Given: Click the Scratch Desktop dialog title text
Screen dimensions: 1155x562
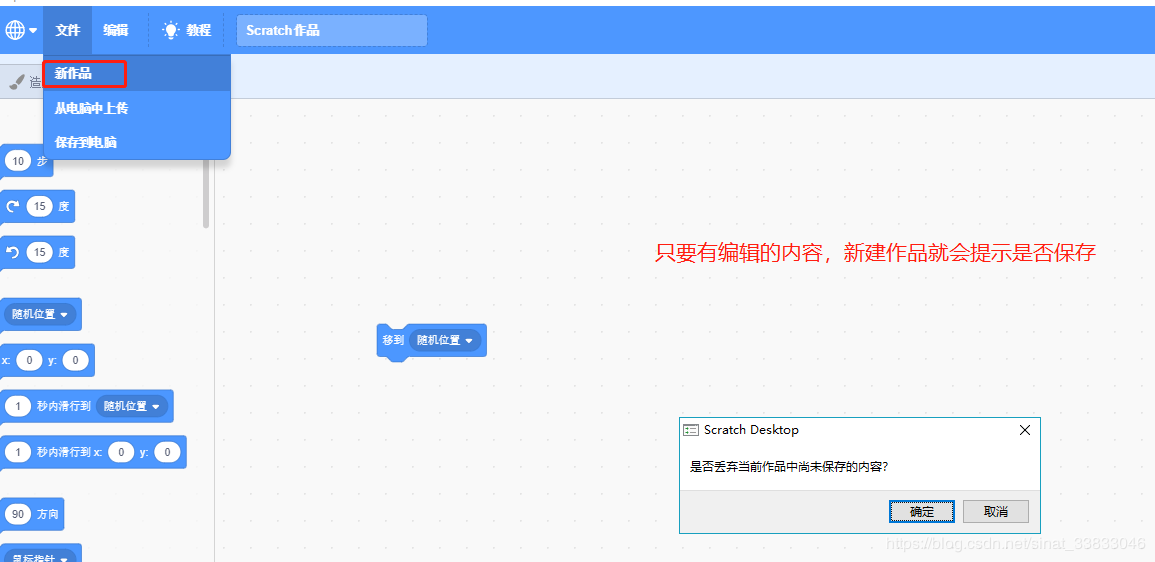Looking at the screenshot, I should point(751,430).
